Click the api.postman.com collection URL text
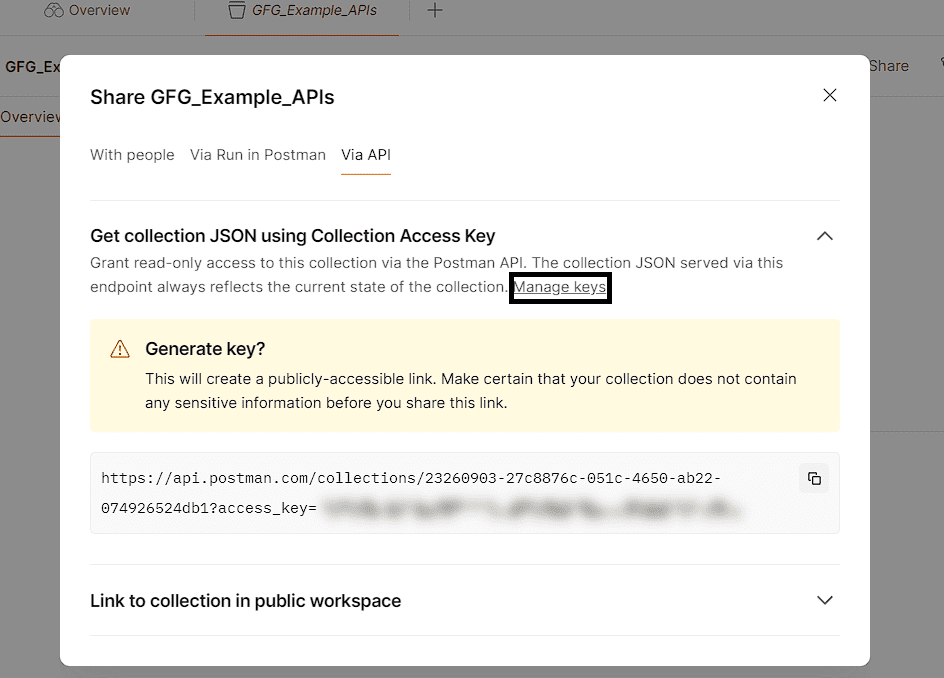Viewport: 944px width, 678px height. (x=410, y=479)
